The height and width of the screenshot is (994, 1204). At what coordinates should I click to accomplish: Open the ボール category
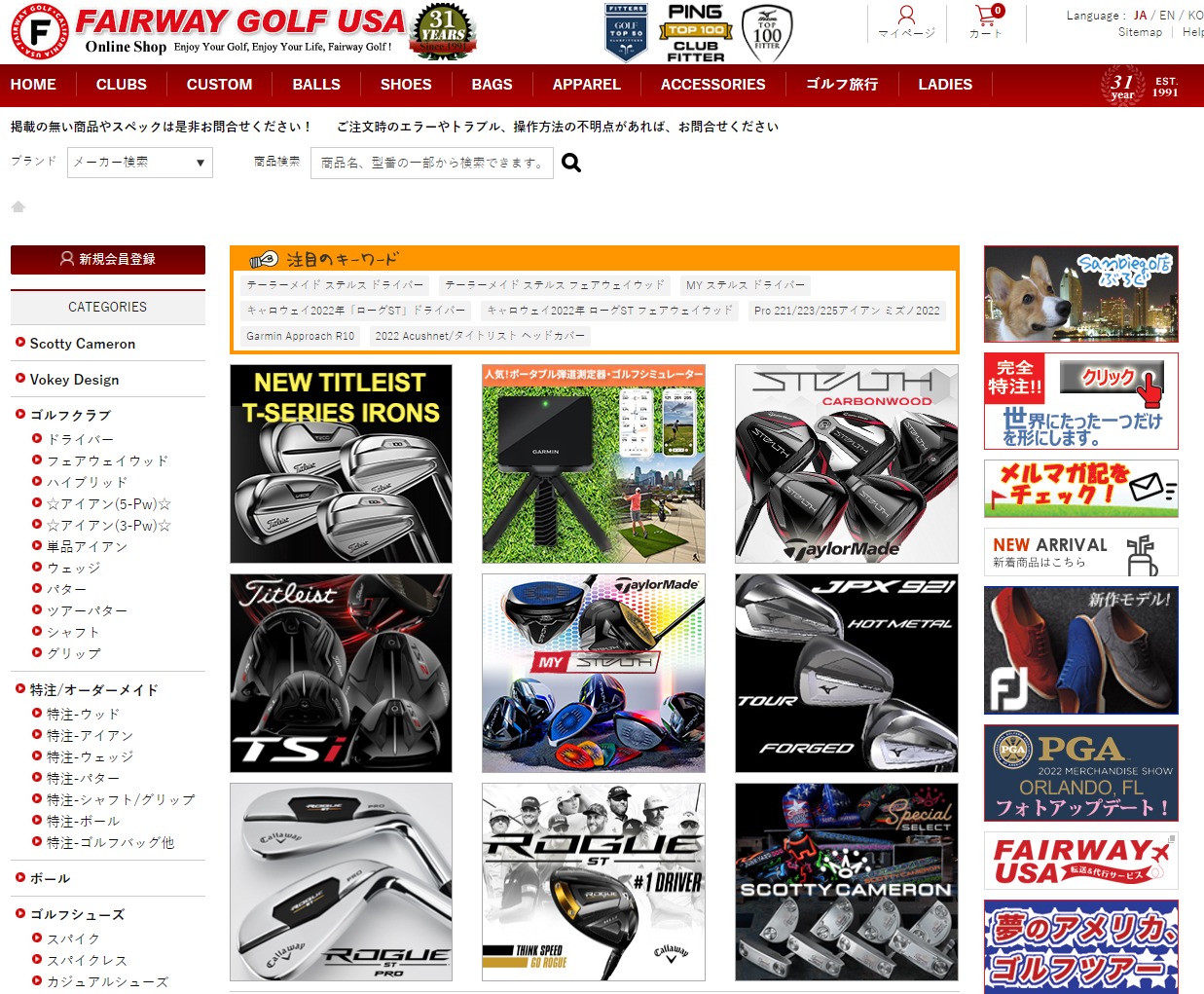50,878
